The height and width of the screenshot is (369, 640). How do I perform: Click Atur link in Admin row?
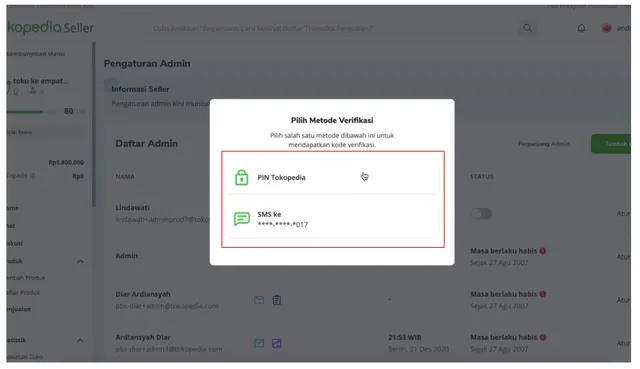pyautogui.click(x=624, y=257)
